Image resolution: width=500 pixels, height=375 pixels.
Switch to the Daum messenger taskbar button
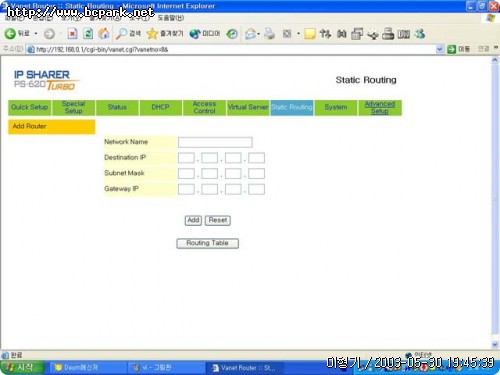point(88,368)
